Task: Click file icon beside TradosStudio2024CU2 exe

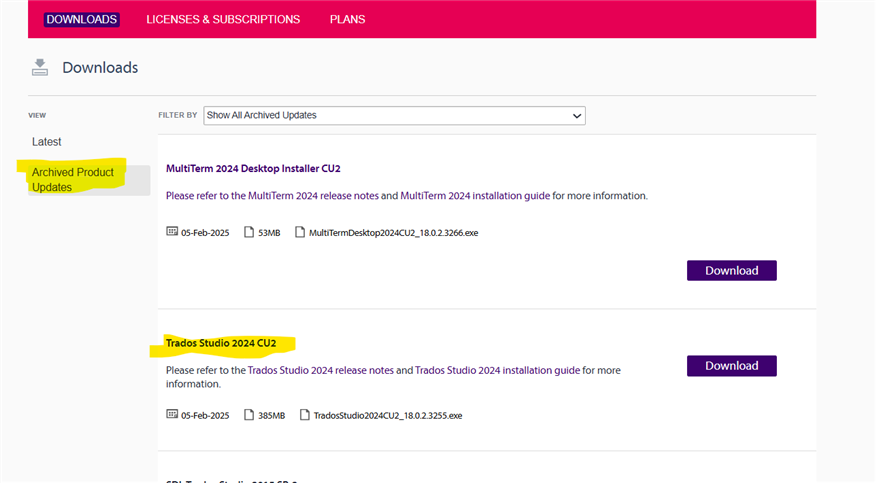Action: click(x=304, y=415)
